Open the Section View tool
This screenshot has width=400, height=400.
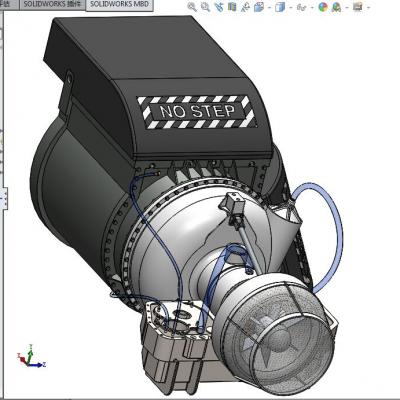tap(232, 7)
